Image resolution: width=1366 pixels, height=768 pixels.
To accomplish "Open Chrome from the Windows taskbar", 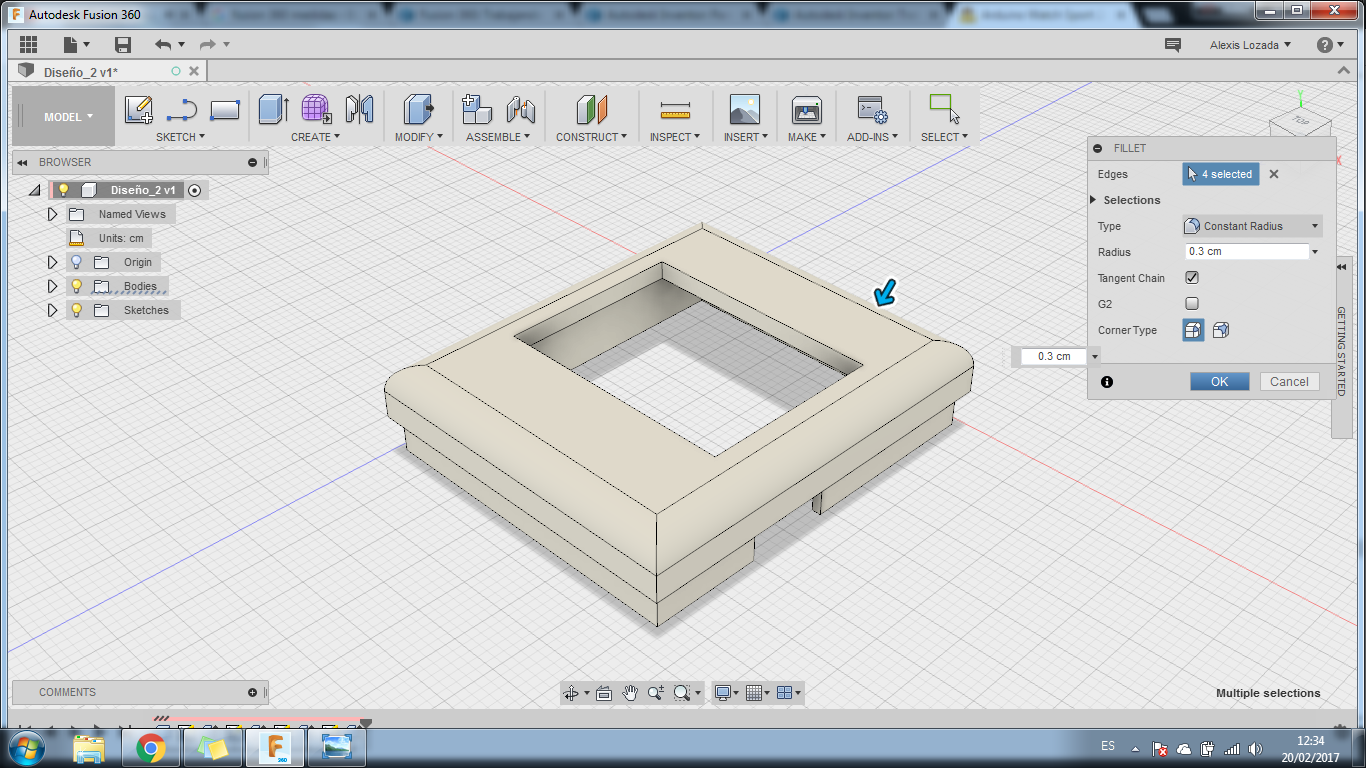I will pos(151,748).
